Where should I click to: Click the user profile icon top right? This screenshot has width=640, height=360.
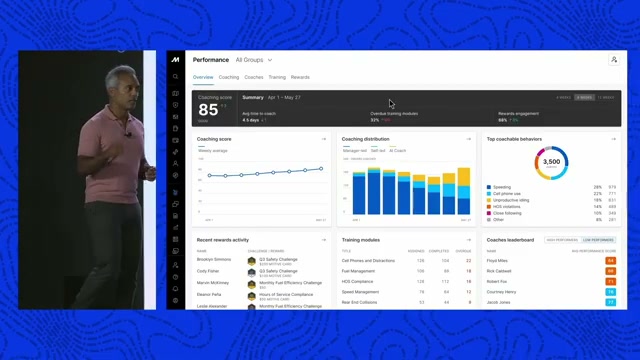[614, 60]
